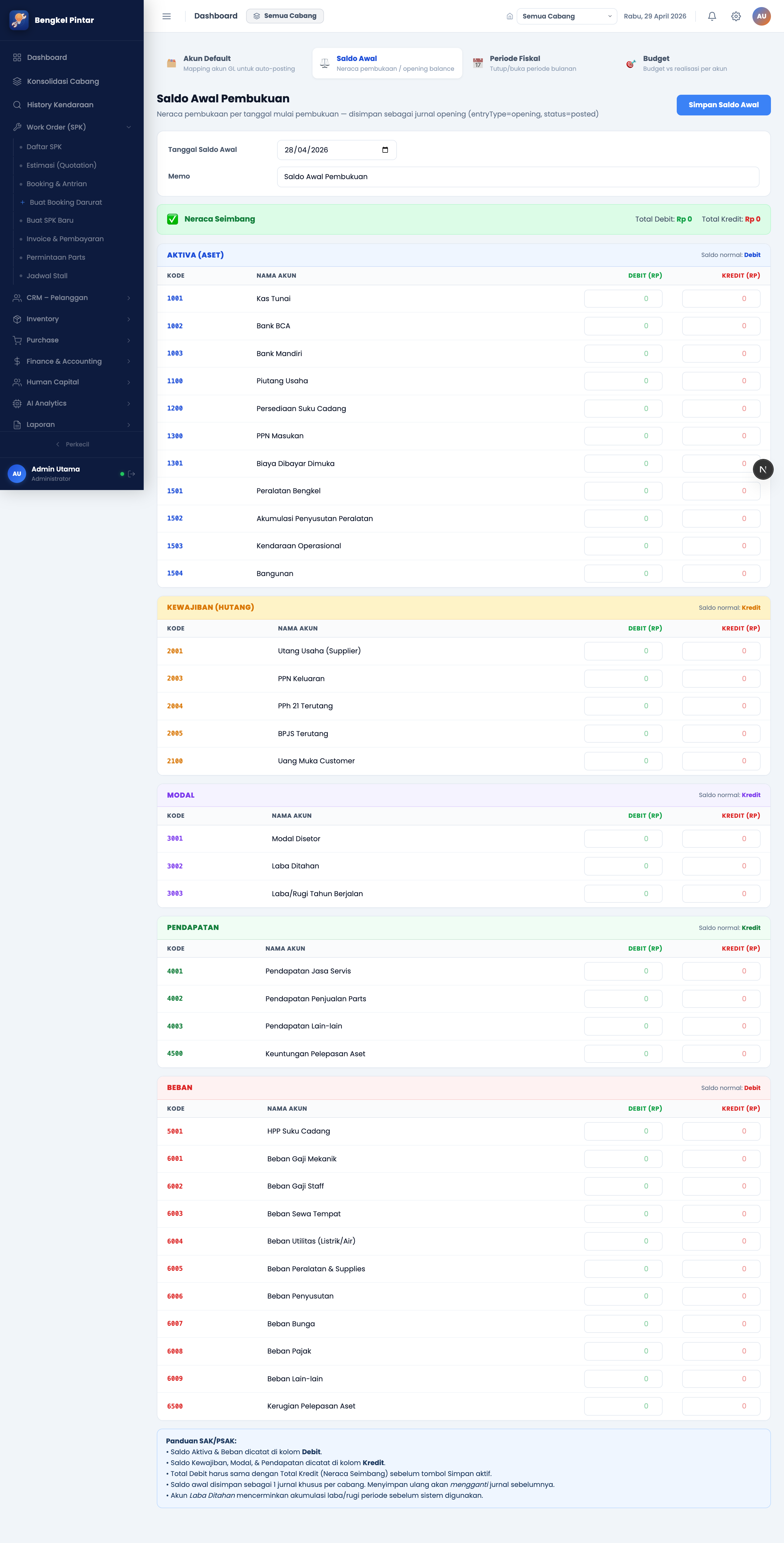Screen dimensions: 784x1543
Task: Collapse the Work Order (SPK) menu
Action: click(x=72, y=127)
